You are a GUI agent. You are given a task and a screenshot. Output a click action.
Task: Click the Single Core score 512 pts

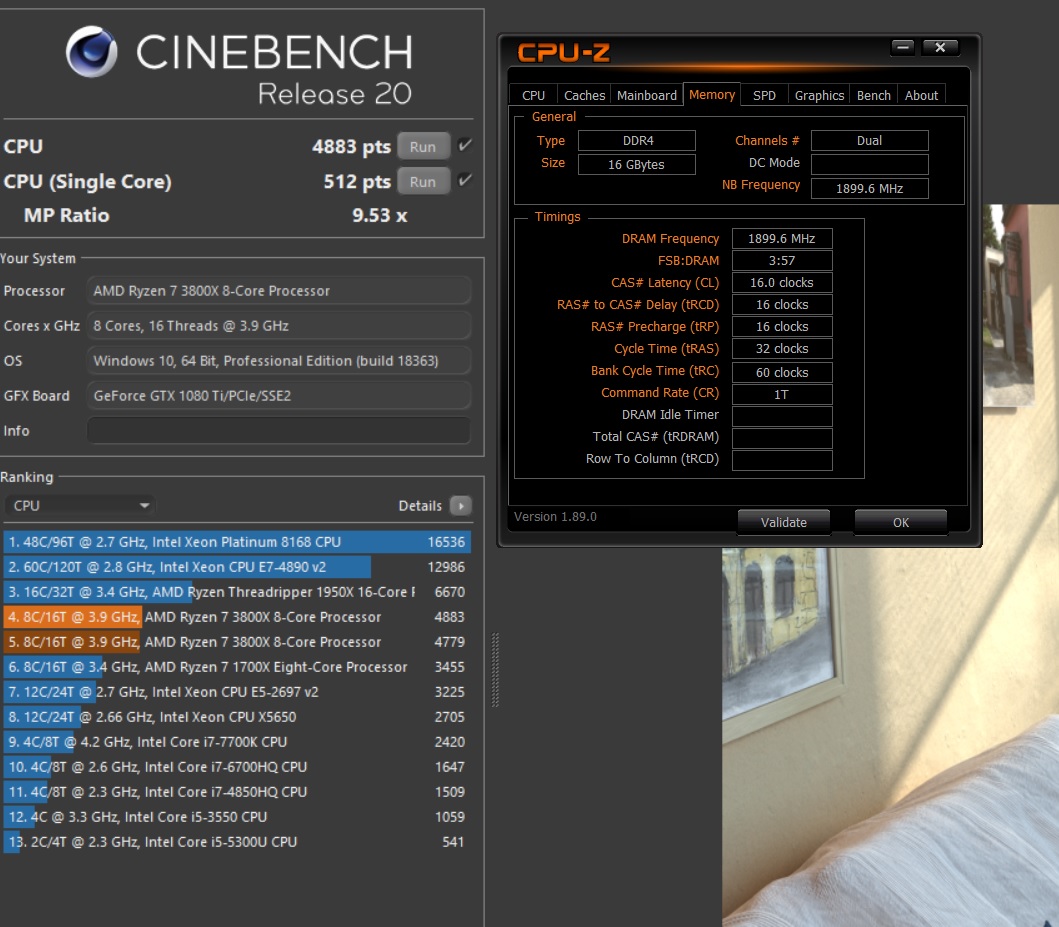tap(357, 182)
